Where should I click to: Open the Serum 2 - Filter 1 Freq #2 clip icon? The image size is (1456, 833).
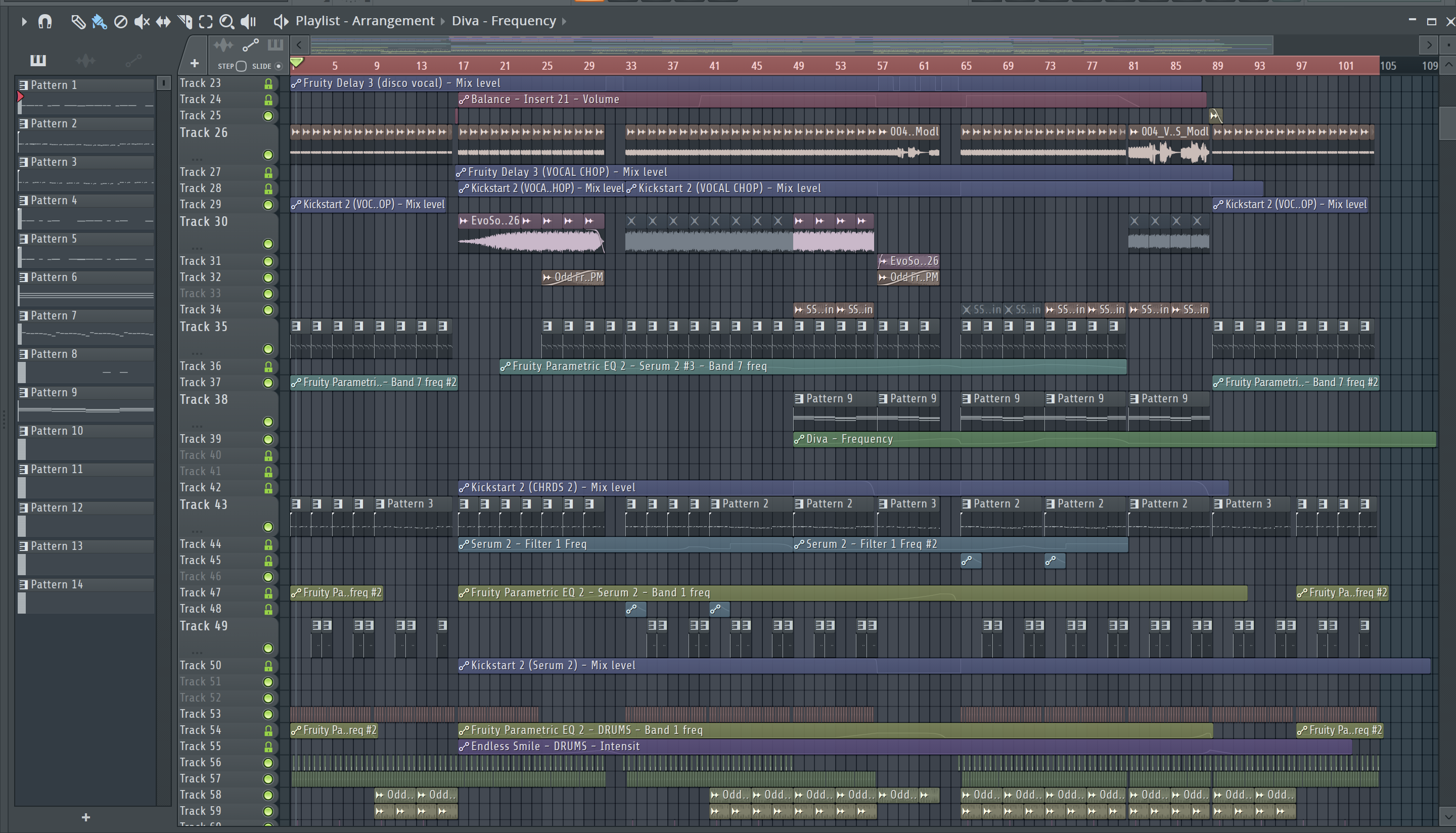coord(799,545)
